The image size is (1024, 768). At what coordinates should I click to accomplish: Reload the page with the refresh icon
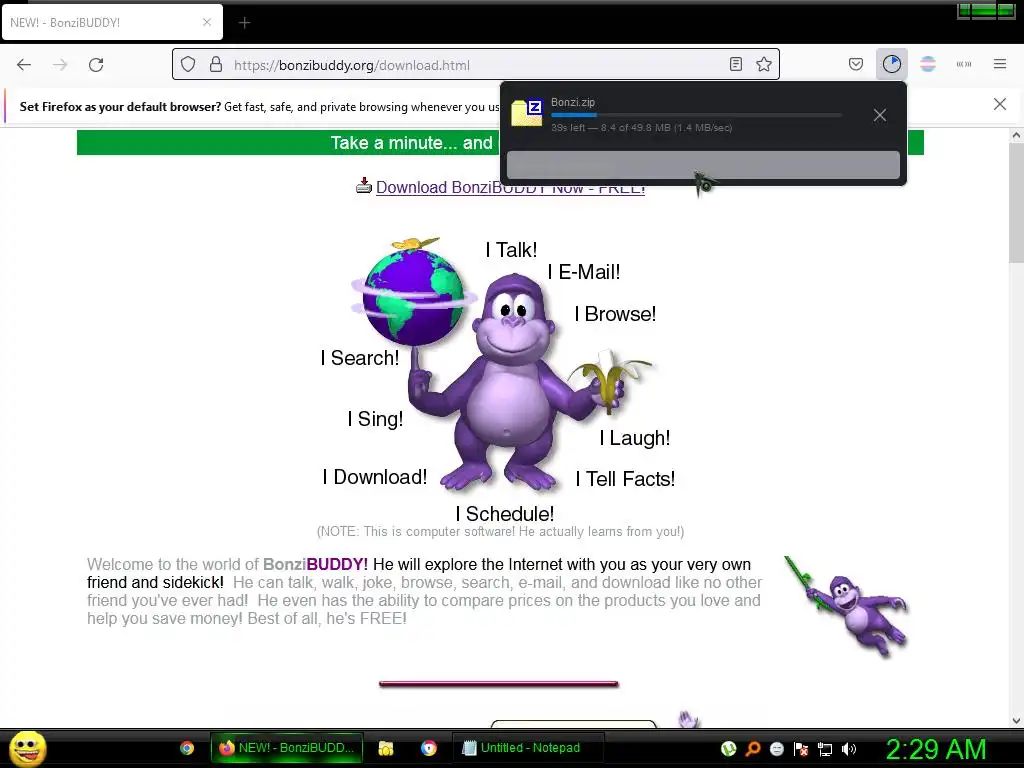96,65
